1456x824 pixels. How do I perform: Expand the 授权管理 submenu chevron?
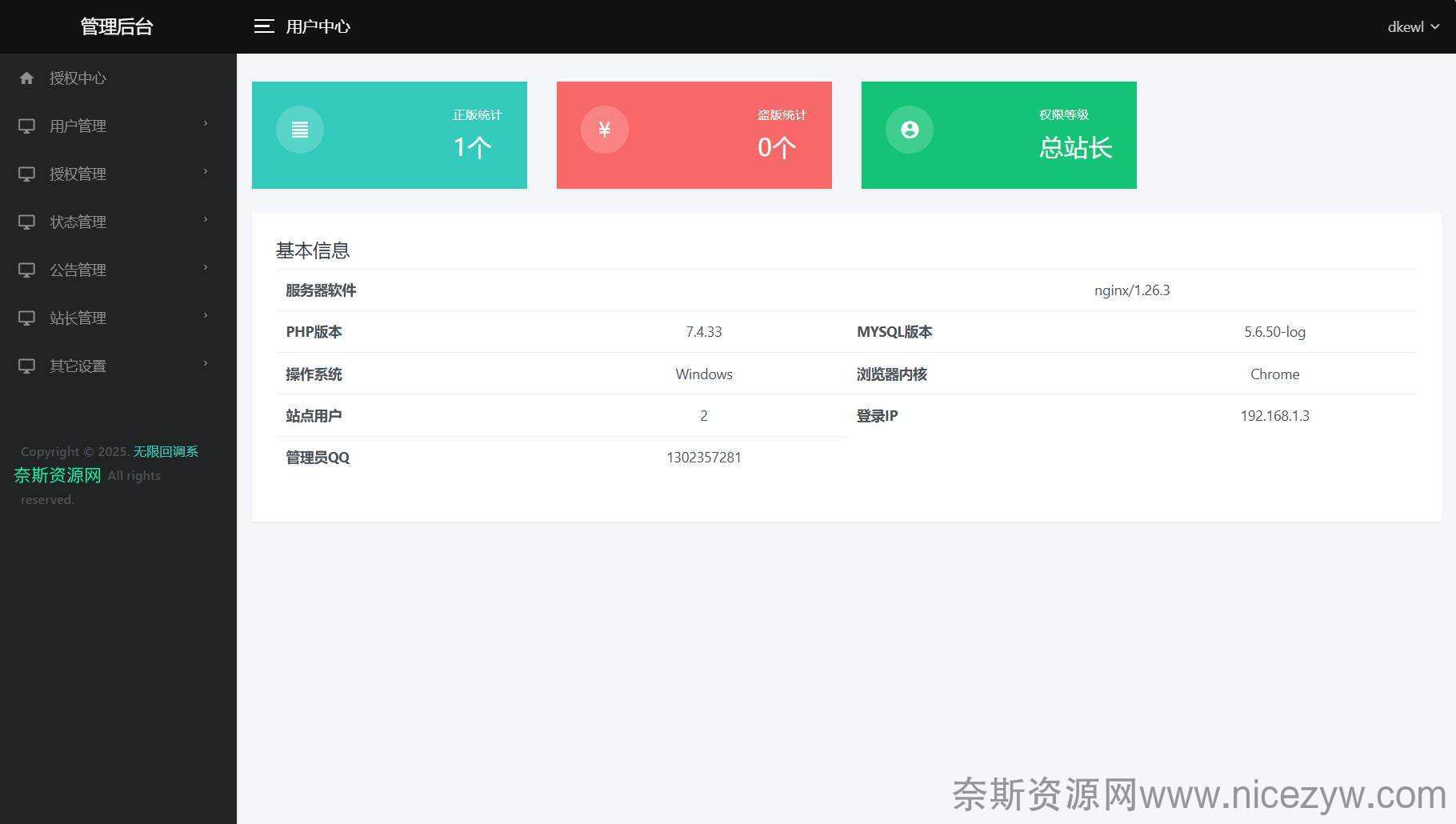click(x=206, y=171)
